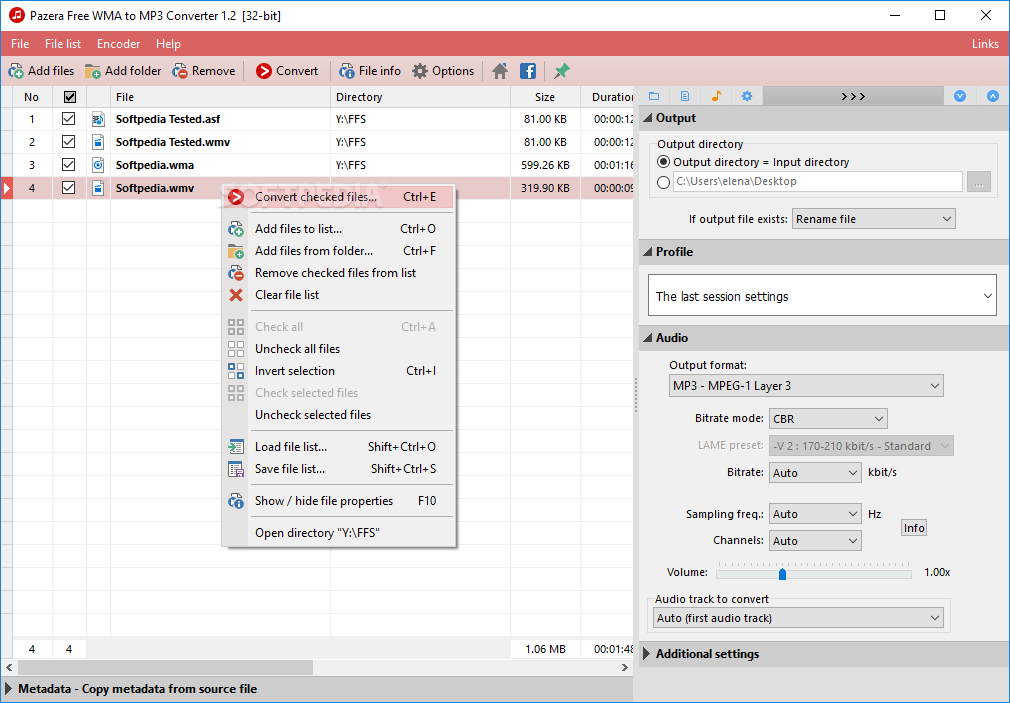The width and height of the screenshot is (1010, 703).
Task: Uncheck Softpedia Tested.asf checkbox
Action: tap(68, 119)
